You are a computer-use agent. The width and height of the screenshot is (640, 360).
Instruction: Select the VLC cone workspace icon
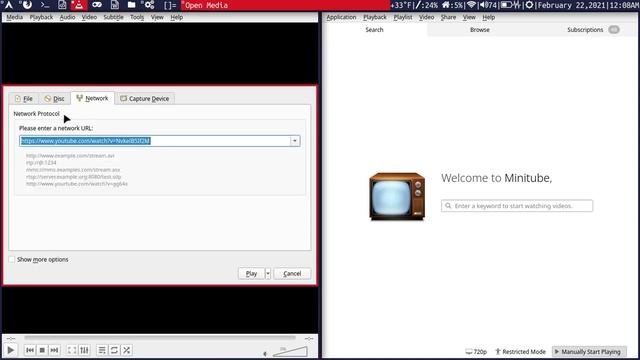click(79, 5)
